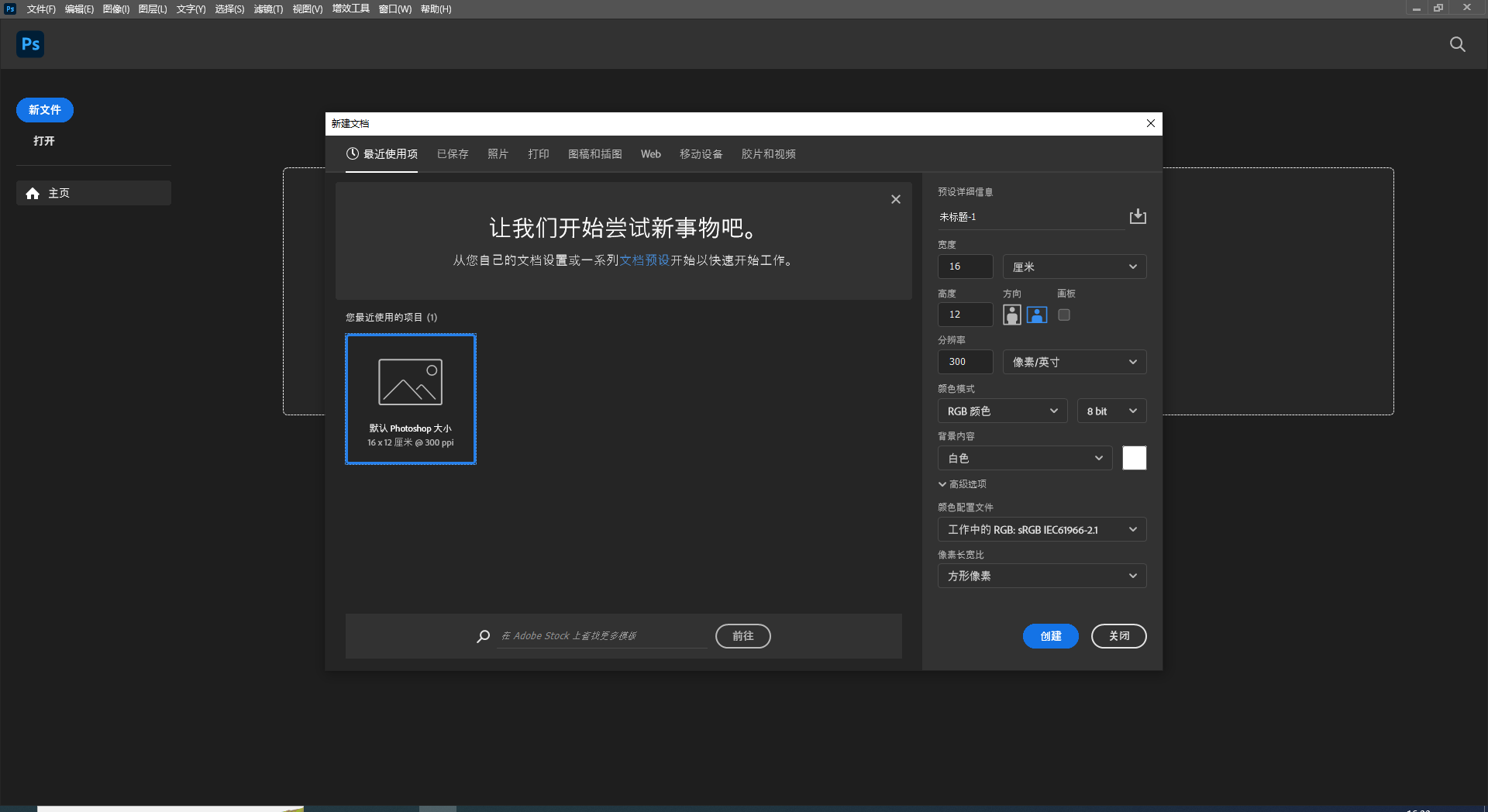Viewport: 1488px width, 812px height.
Task: Click the clock icon on 最近使用项 tab
Action: (354, 153)
